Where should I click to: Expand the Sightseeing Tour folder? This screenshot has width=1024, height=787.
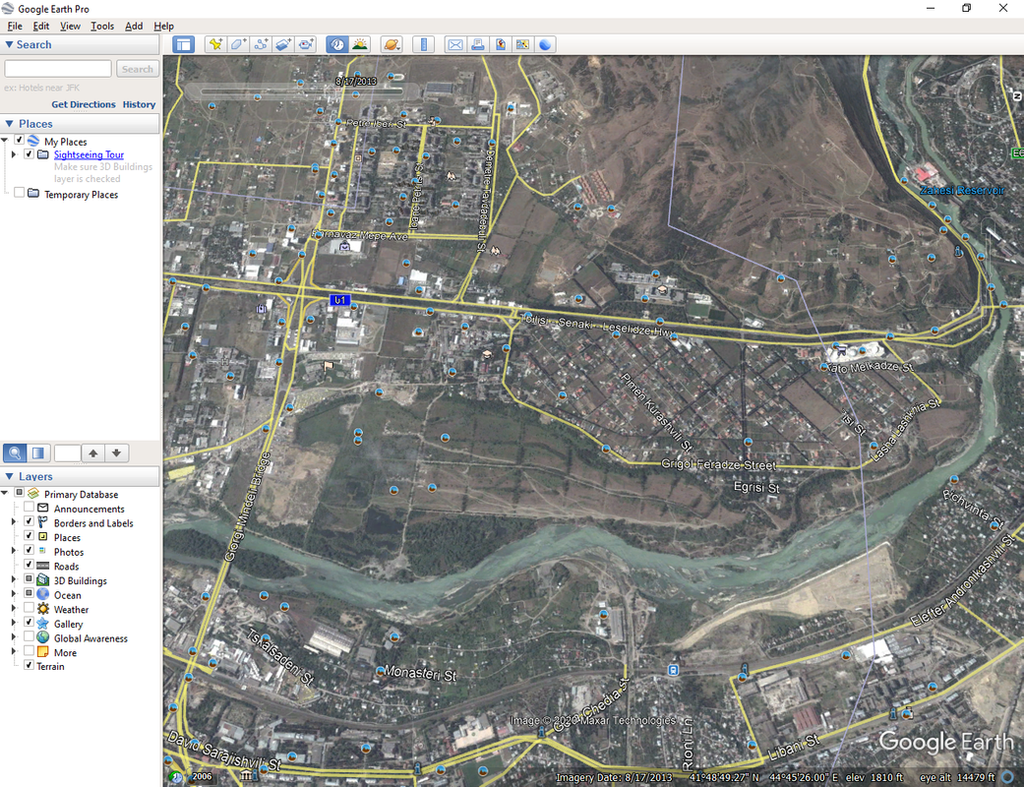(x=14, y=154)
